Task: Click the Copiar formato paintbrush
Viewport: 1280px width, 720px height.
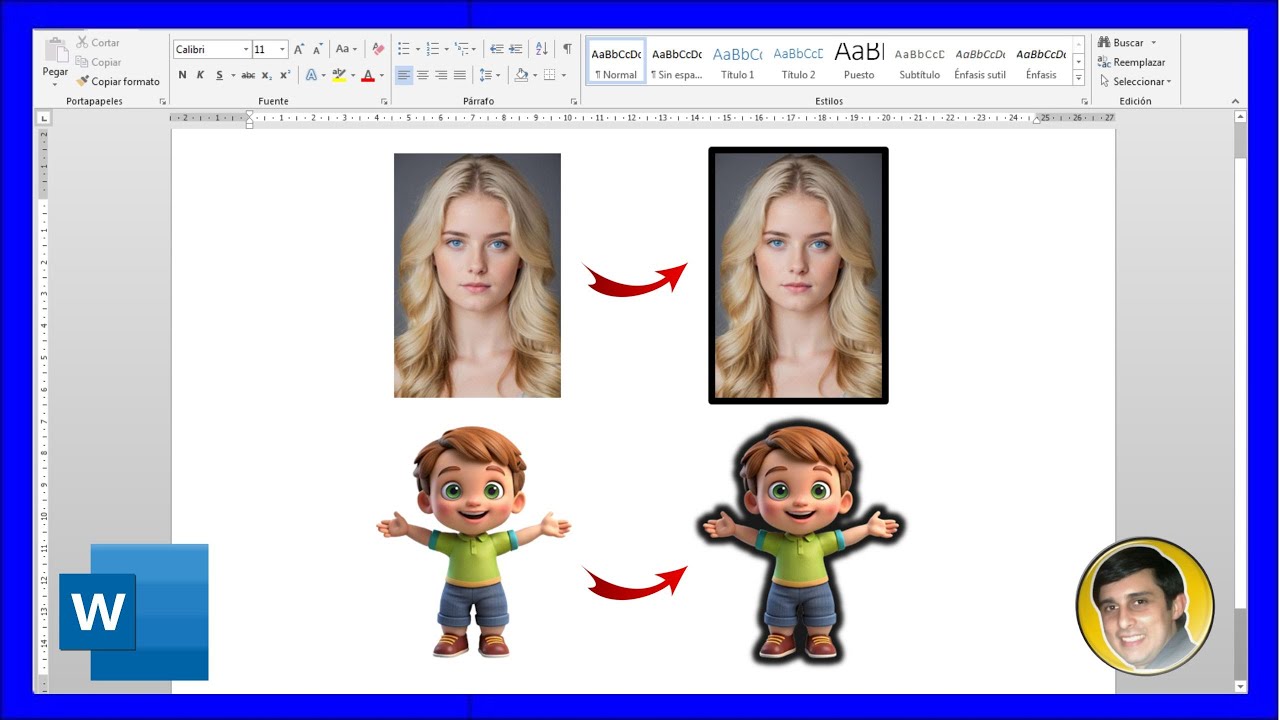Action: pyautogui.click(x=118, y=82)
